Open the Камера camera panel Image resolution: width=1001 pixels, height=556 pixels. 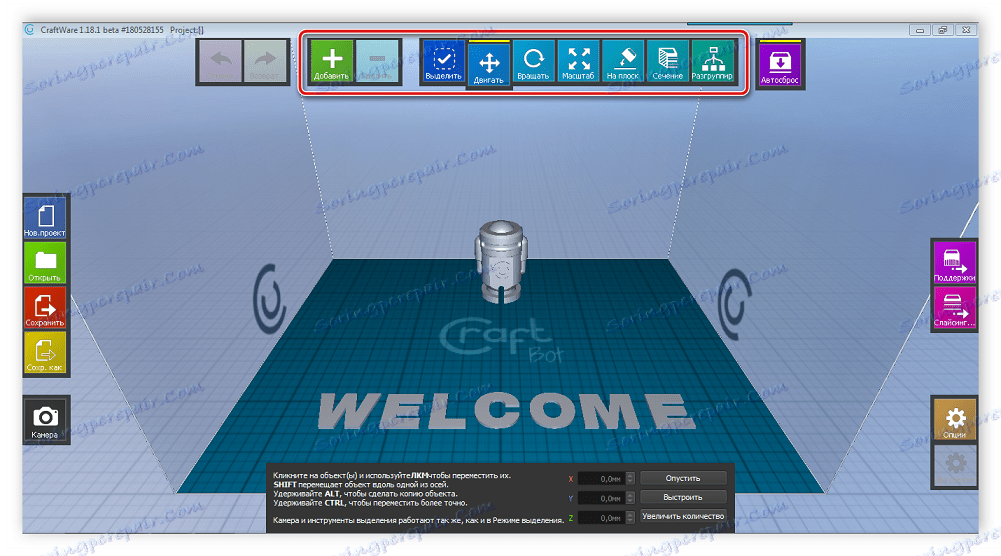[45, 419]
